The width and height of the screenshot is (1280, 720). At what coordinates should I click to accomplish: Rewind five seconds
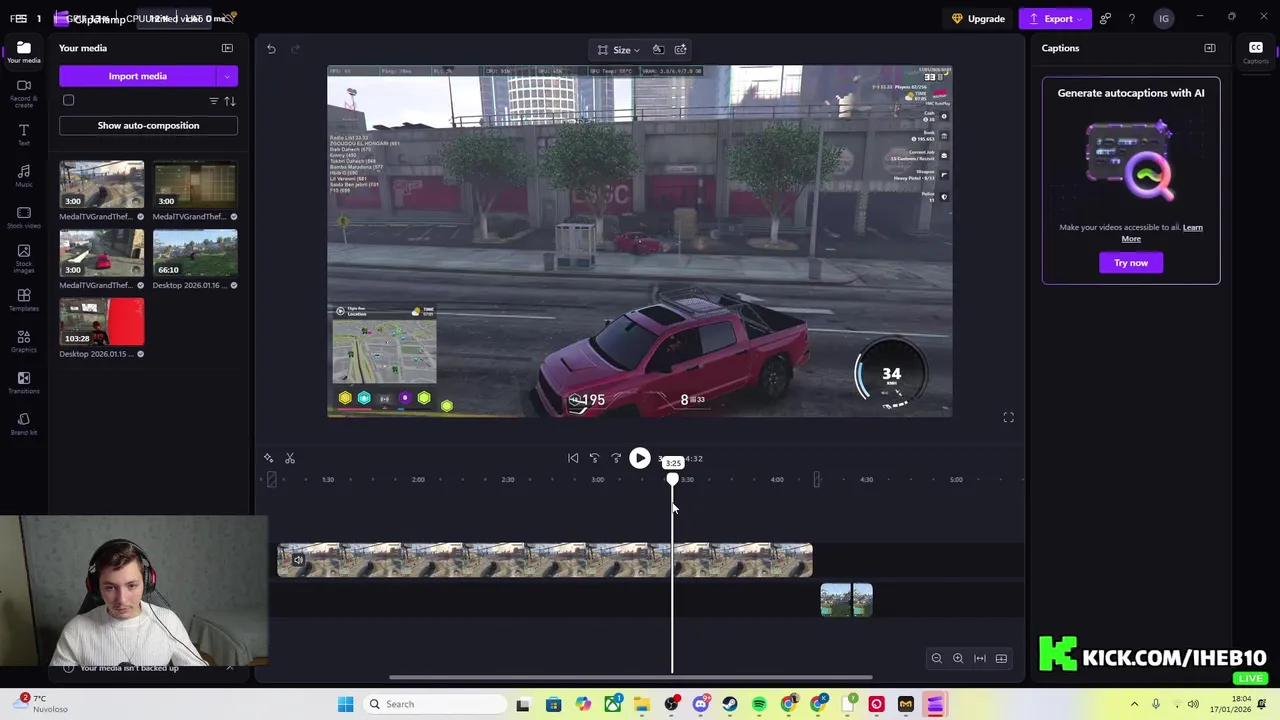(594, 458)
